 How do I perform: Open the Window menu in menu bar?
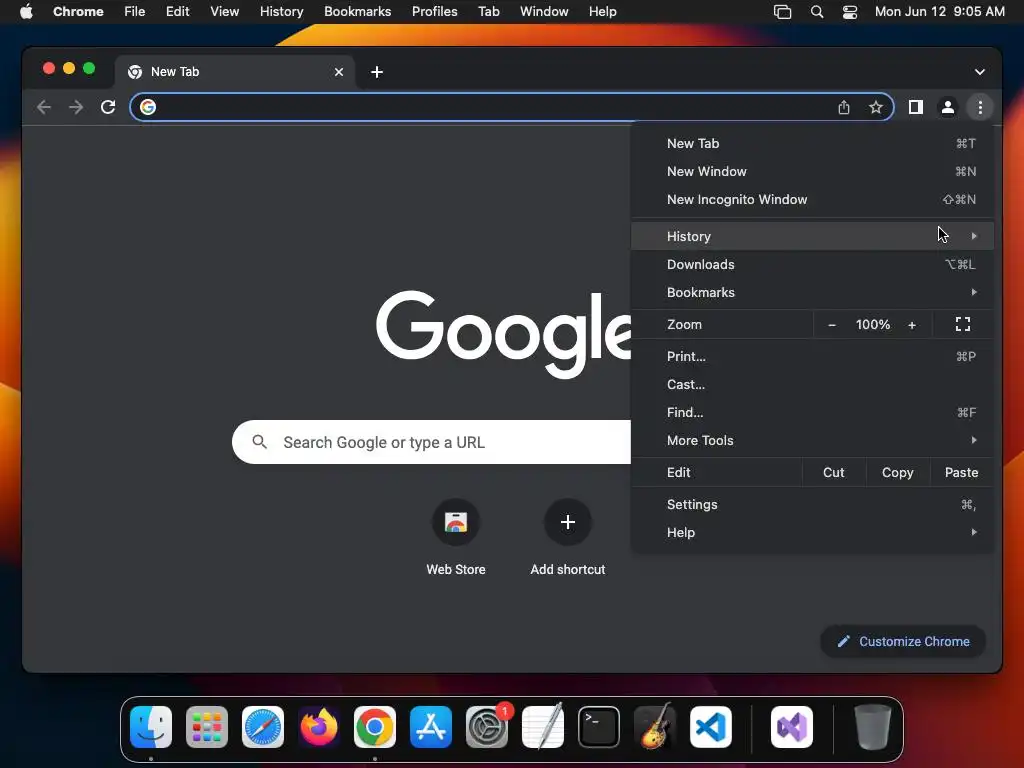point(544,12)
